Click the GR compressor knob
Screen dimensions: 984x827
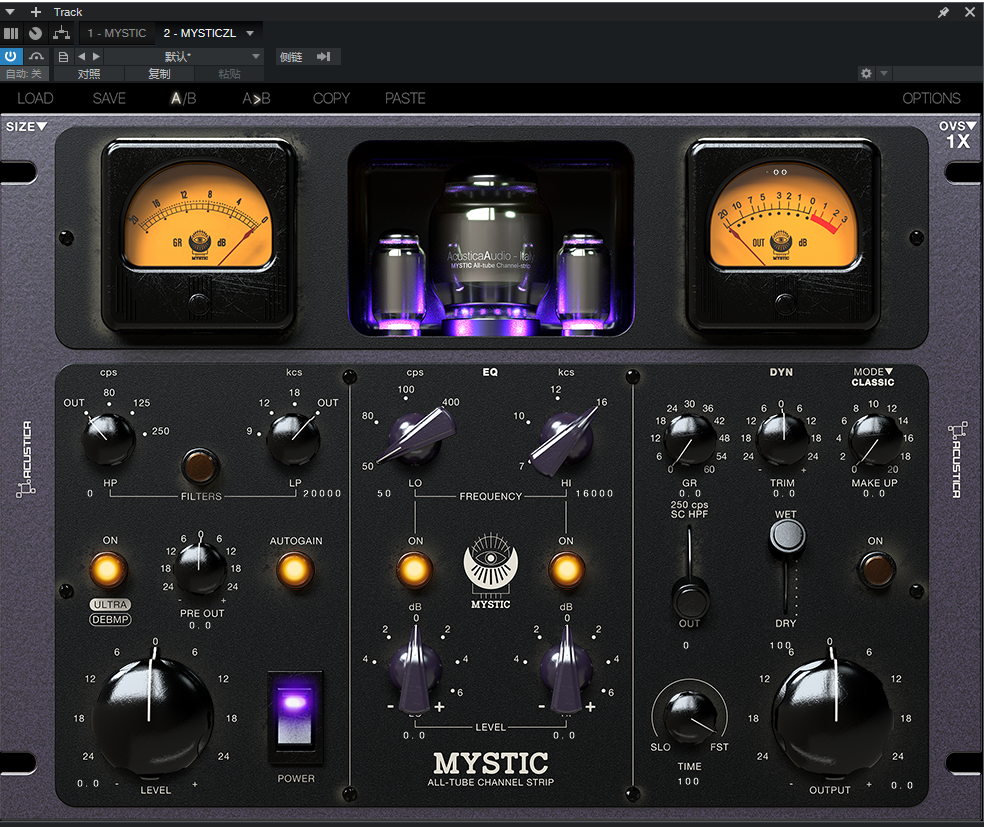pyautogui.click(x=690, y=439)
